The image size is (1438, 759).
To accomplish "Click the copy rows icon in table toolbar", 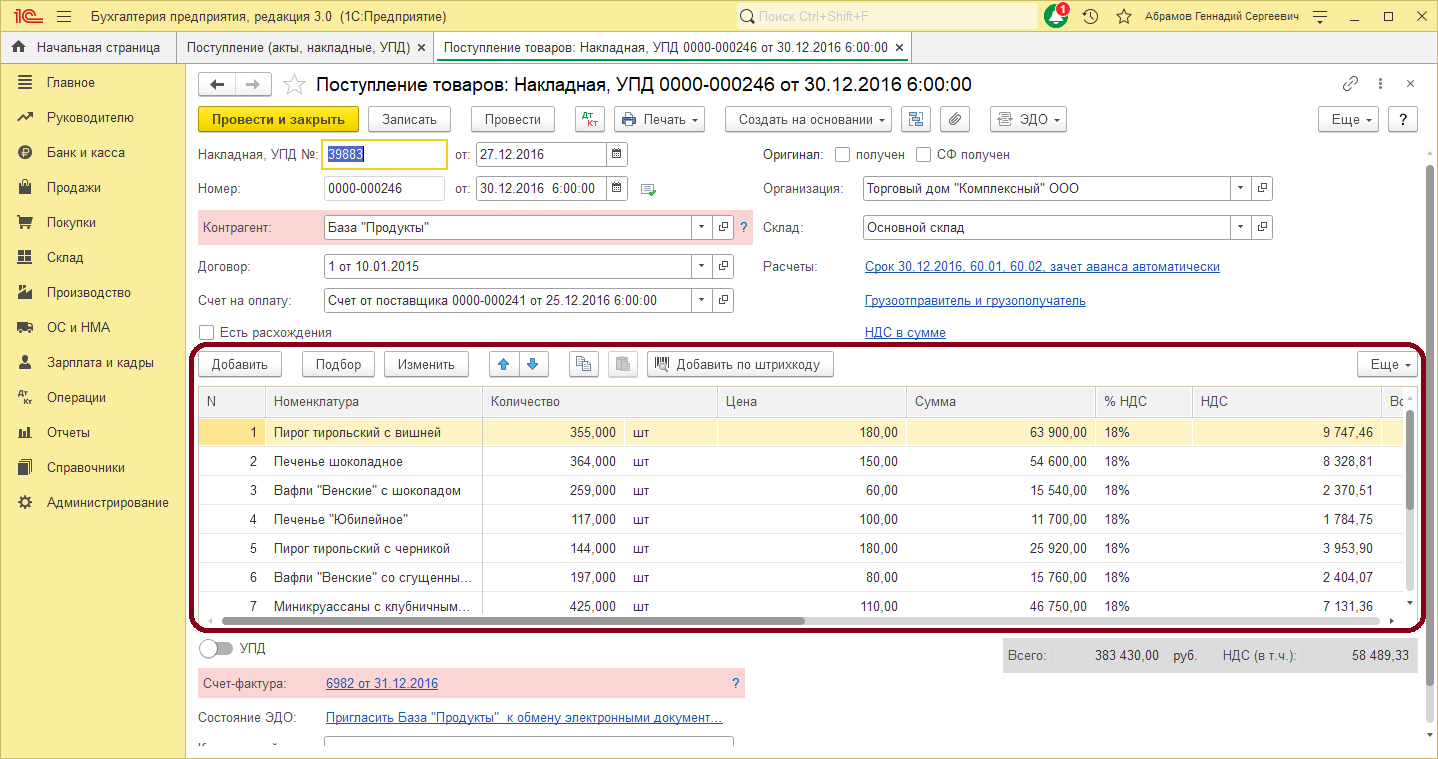I will click(x=583, y=364).
